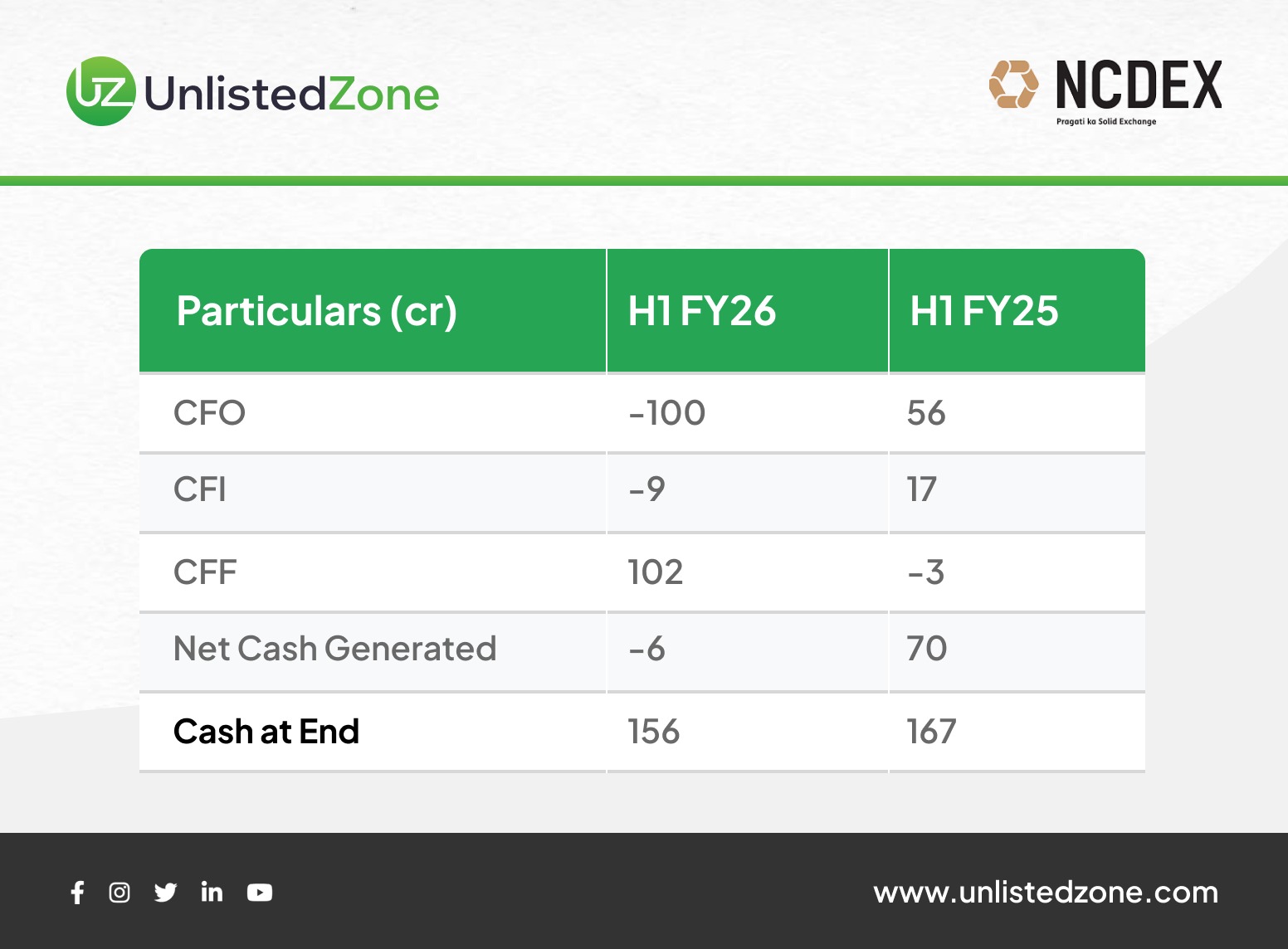This screenshot has width=1288, height=949.
Task: Click the CFI row label
Action: click(200, 489)
